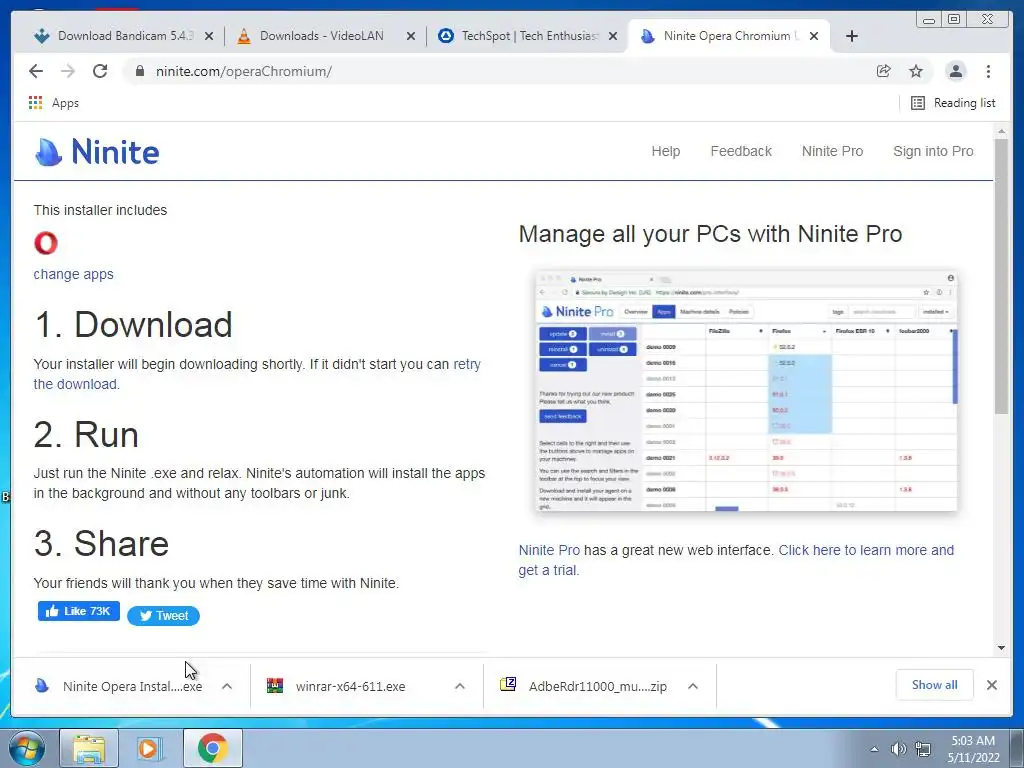Click the page vertical scrollbar
The width and height of the screenshot is (1024, 768).
(x=1001, y=277)
